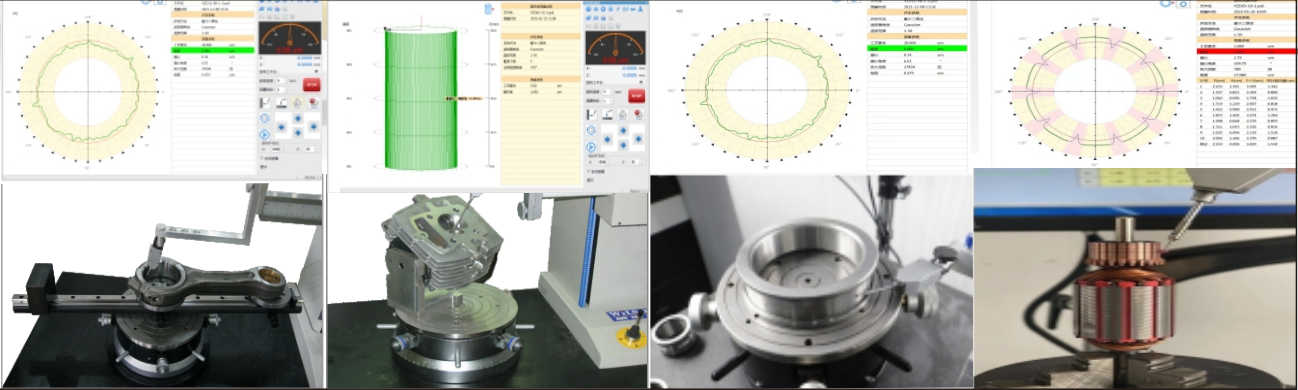
Task: Click the right arrow jog icon beside the cylinder plot
Action: click(x=638, y=138)
